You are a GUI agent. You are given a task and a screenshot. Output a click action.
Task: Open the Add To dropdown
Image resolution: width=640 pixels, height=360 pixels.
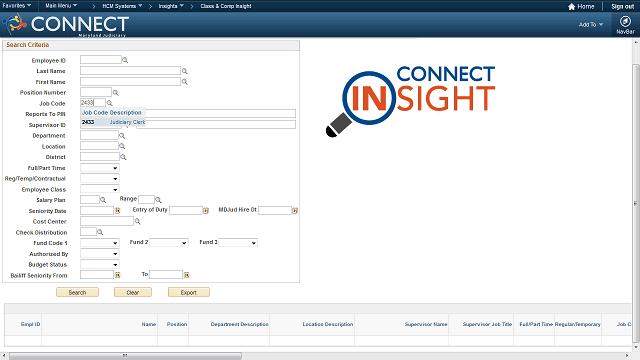pyautogui.click(x=591, y=24)
